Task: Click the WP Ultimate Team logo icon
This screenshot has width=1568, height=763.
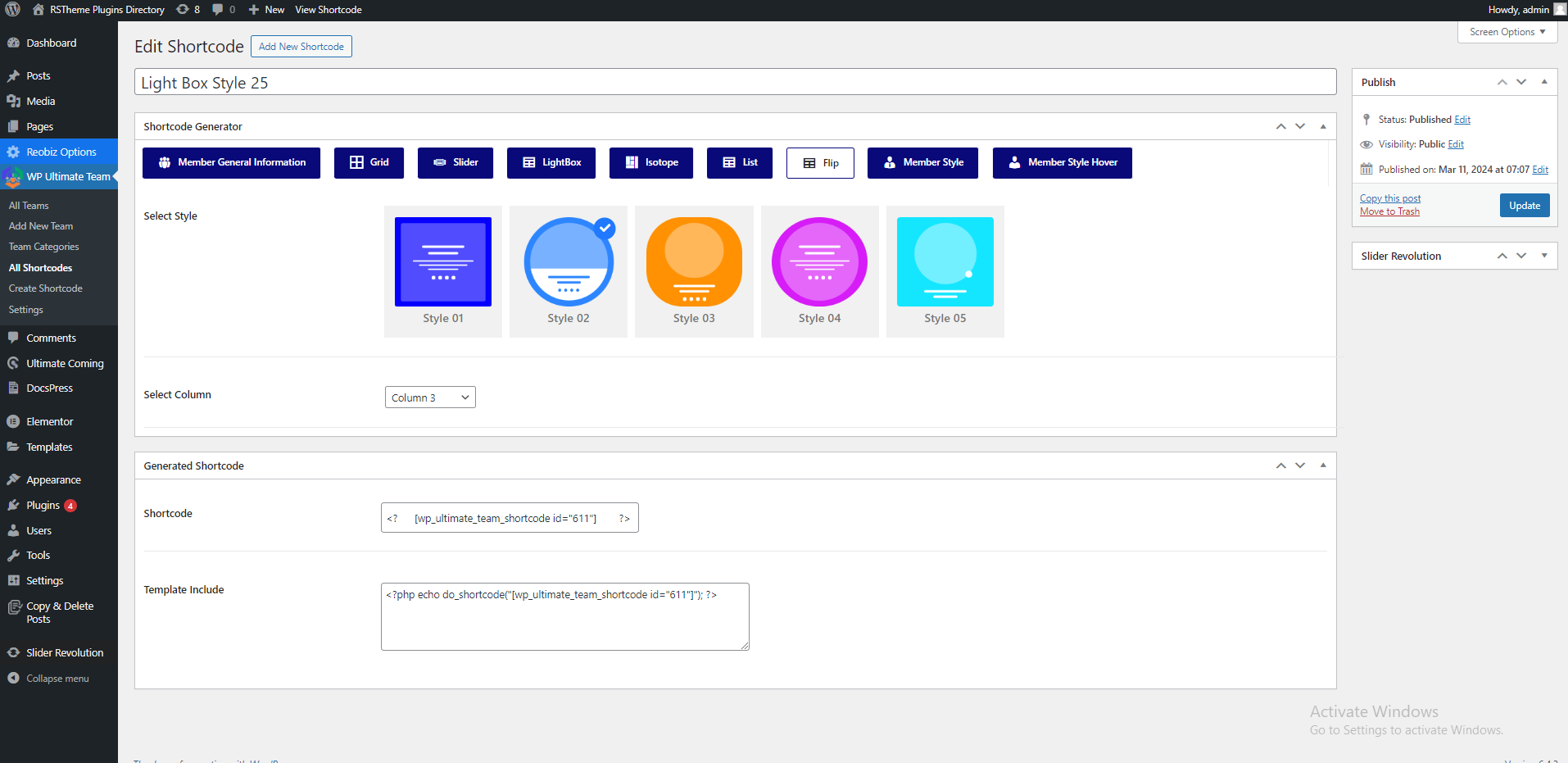Action: 12,176
